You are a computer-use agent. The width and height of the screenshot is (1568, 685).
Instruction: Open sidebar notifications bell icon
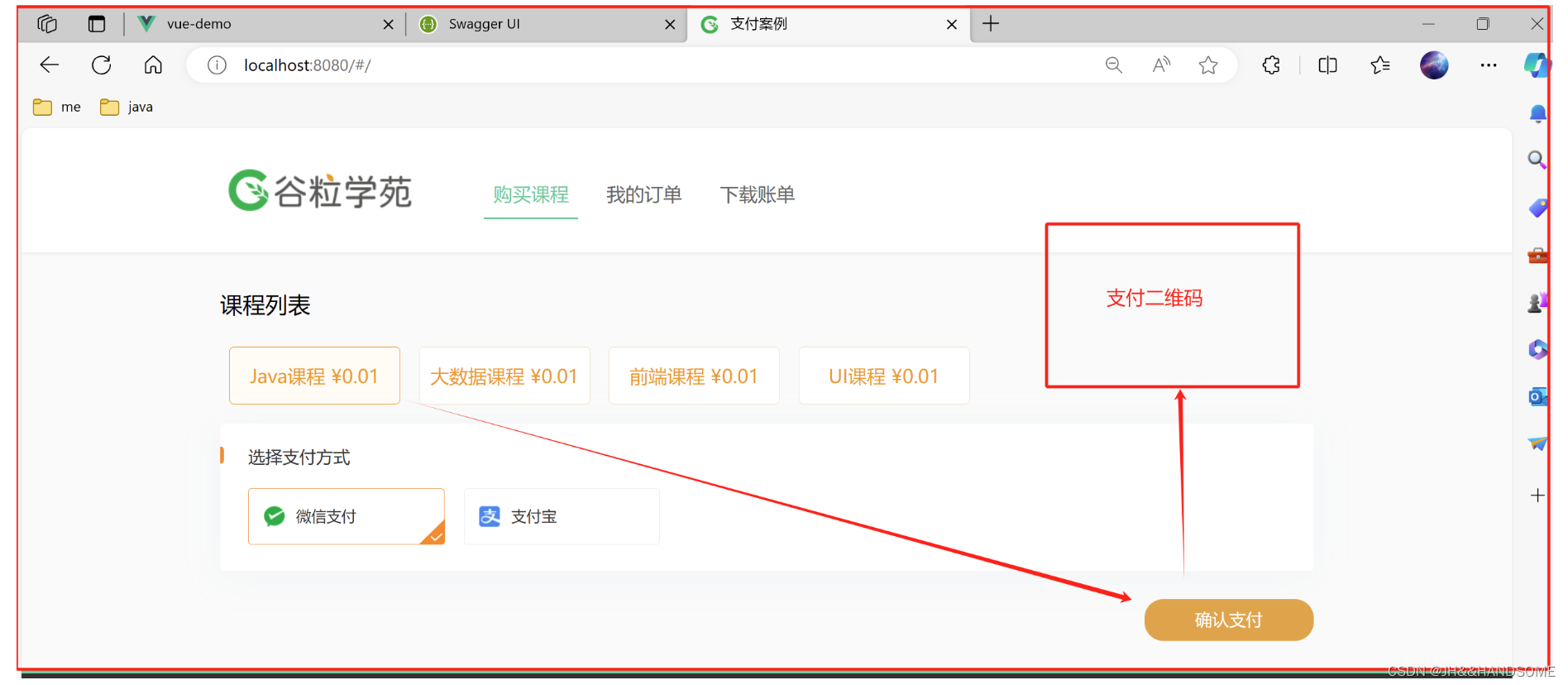click(1537, 113)
